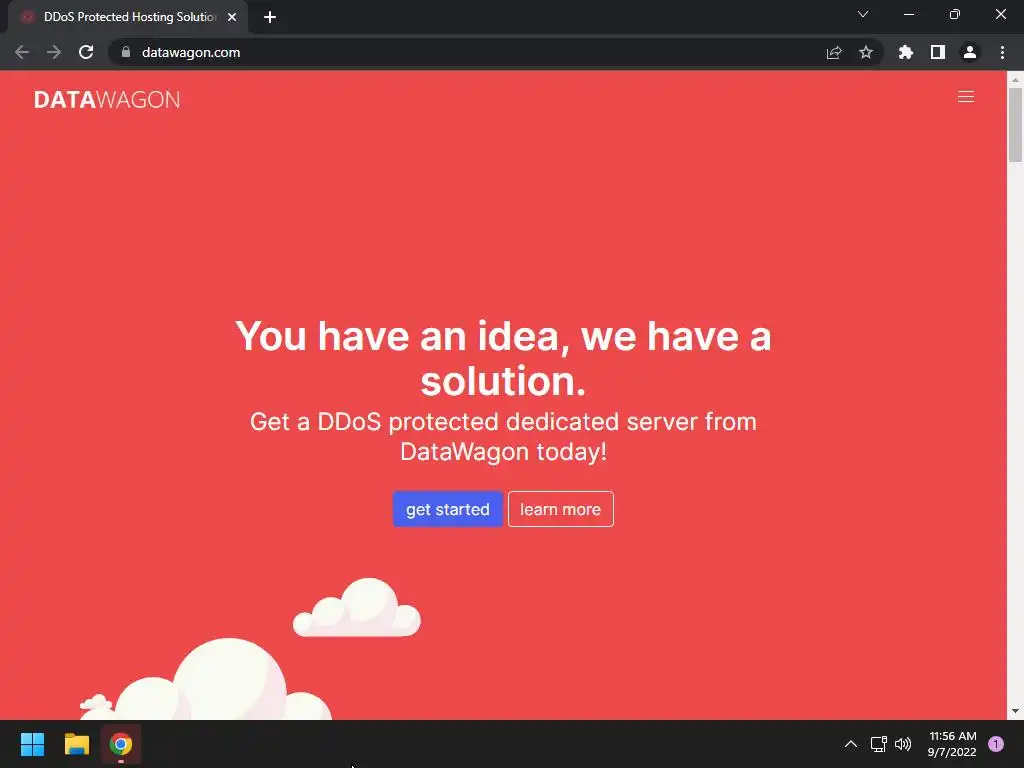Open the Windows Start menu
Image resolution: width=1024 pixels, height=768 pixels.
point(32,744)
